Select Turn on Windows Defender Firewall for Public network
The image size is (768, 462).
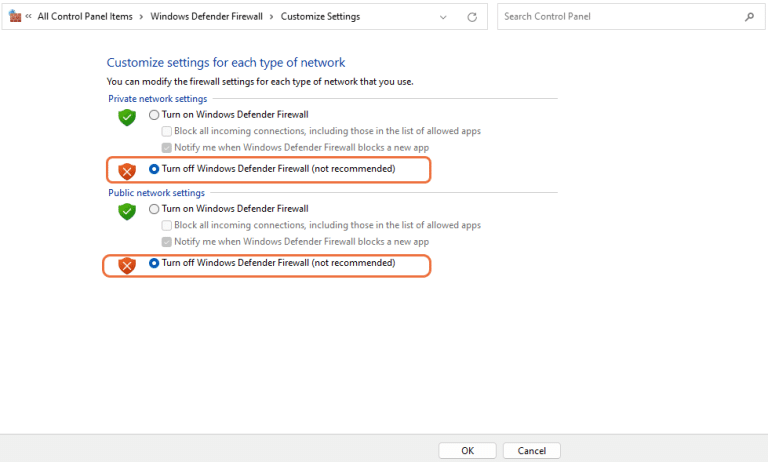click(154, 209)
